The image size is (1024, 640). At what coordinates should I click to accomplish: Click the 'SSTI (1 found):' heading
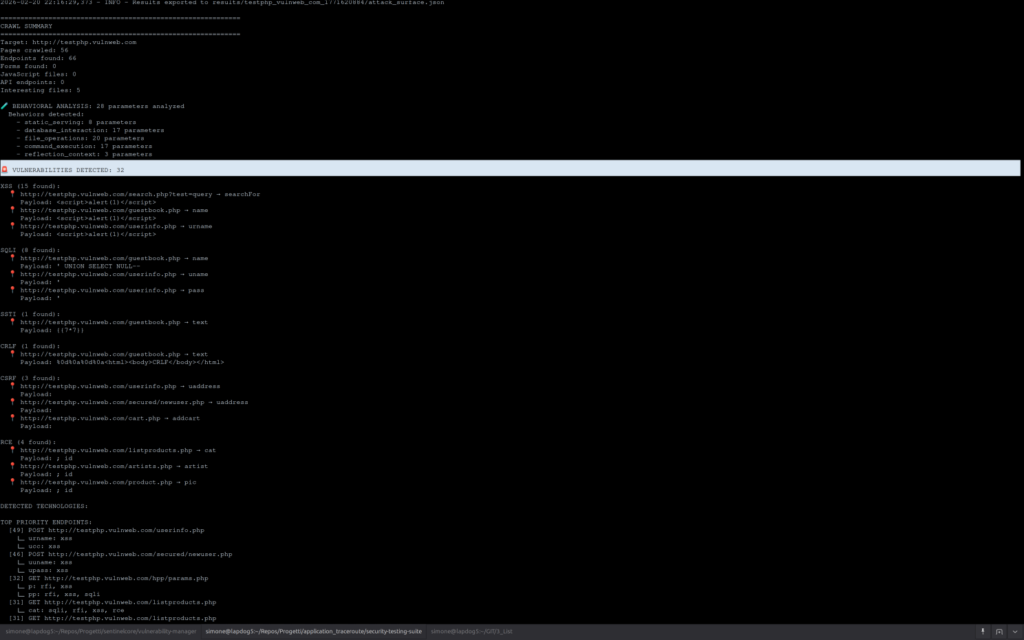30,314
